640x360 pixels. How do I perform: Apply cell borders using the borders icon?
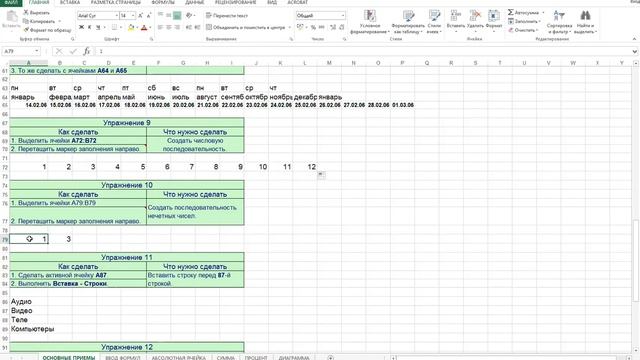114,27
